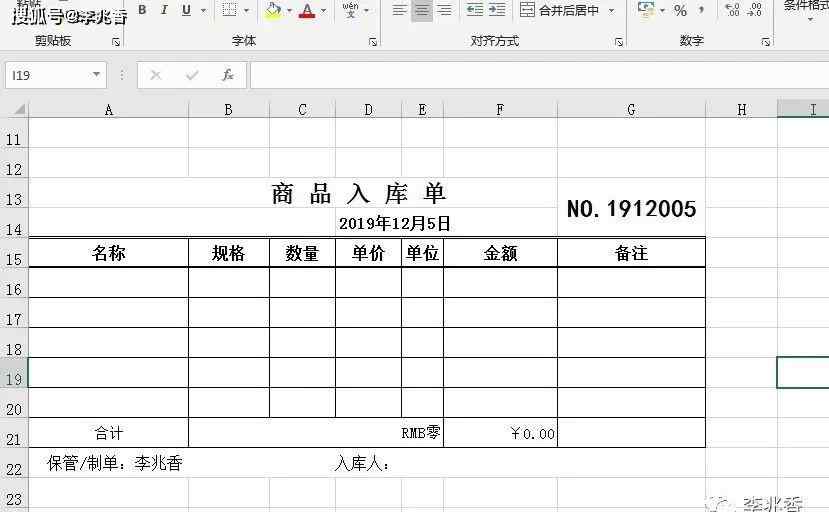The image size is (829, 512).
Task: Select the ￥0.00 total cell
Action: 500,433
